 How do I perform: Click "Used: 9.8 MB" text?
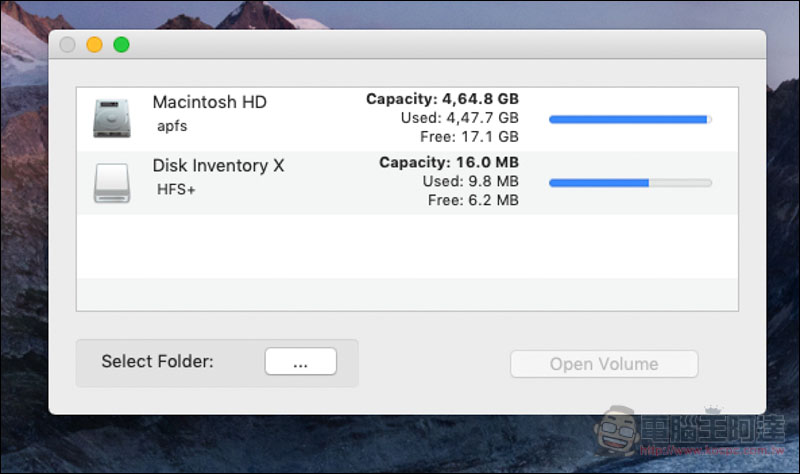[470, 181]
